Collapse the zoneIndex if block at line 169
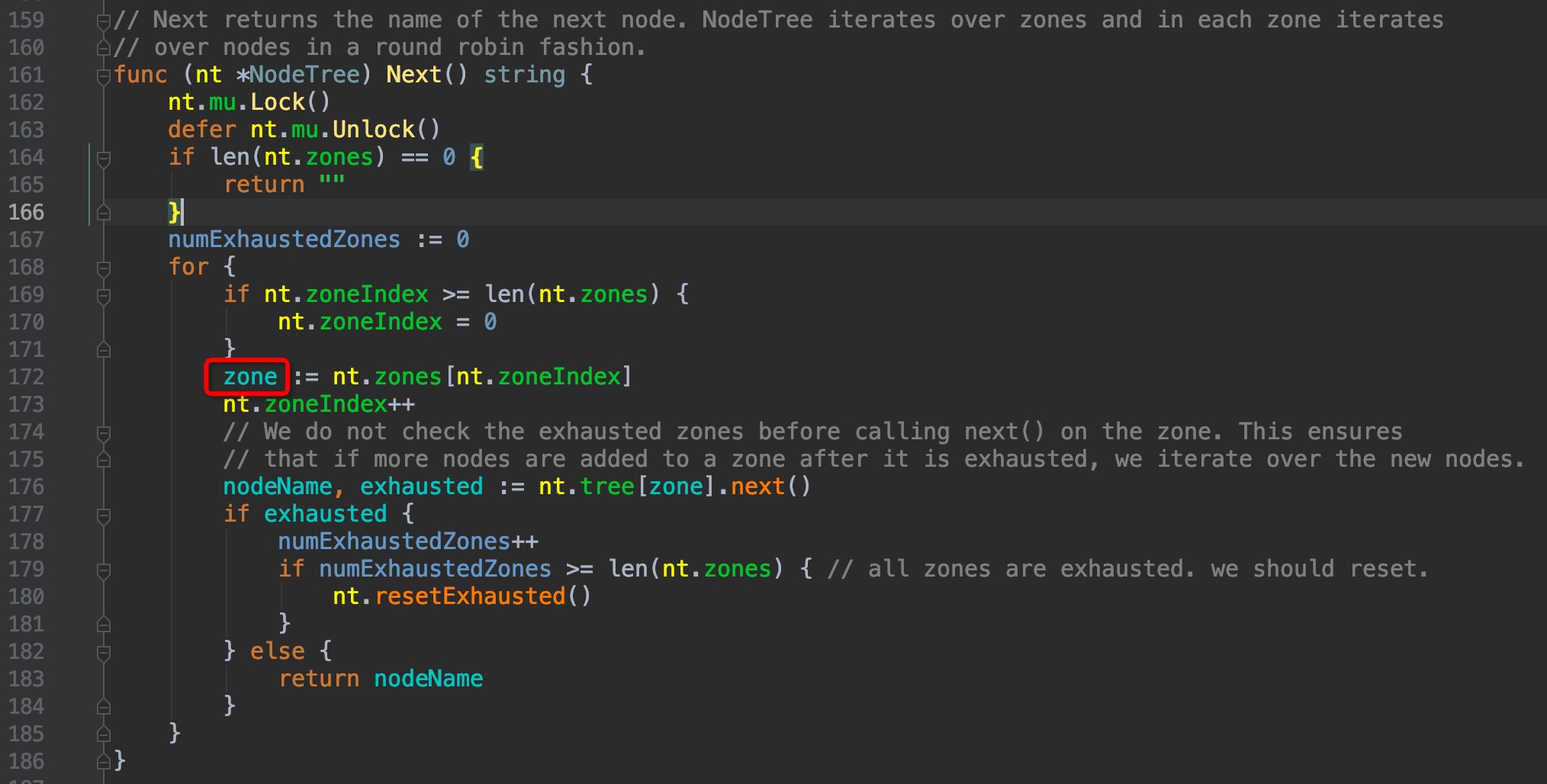The width and height of the screenshot is (1547, 784). click(104, 295)
